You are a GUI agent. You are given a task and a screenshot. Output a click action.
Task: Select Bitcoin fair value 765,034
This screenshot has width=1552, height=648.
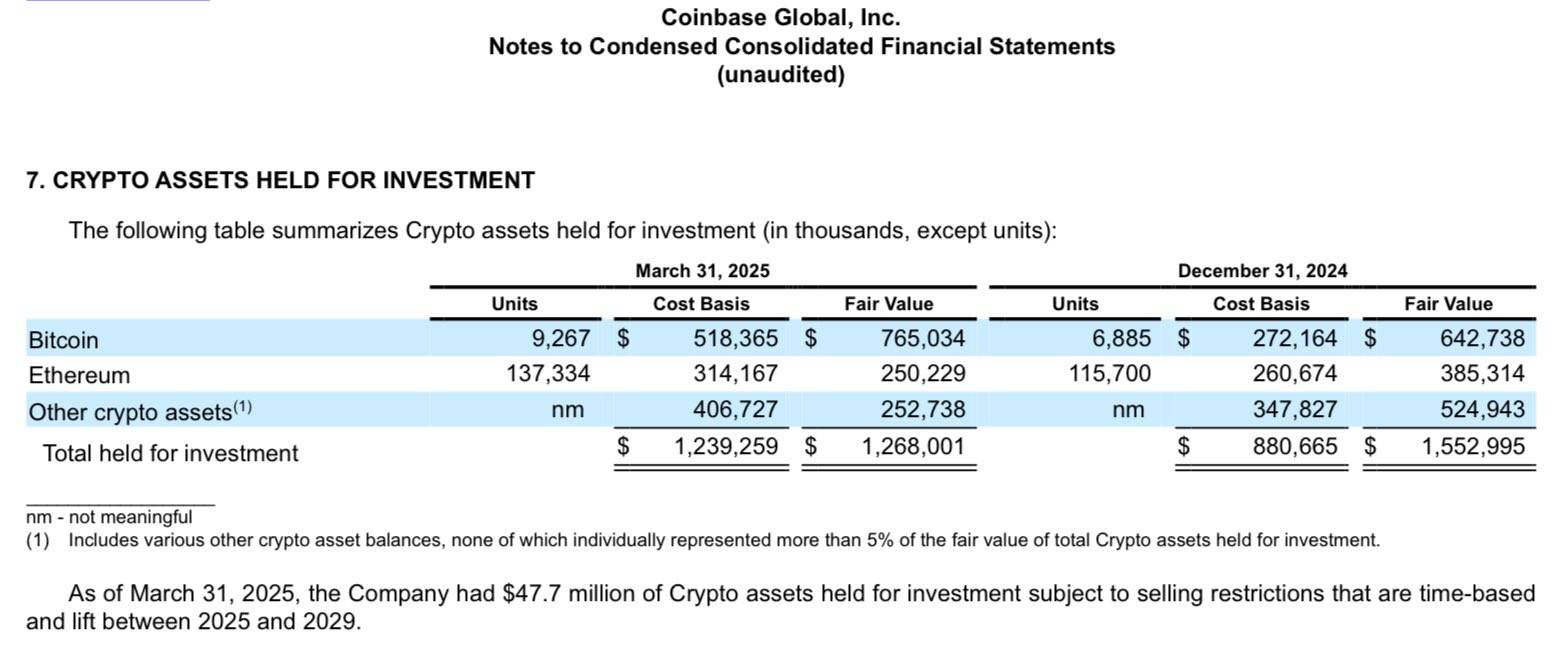[923, 339]
